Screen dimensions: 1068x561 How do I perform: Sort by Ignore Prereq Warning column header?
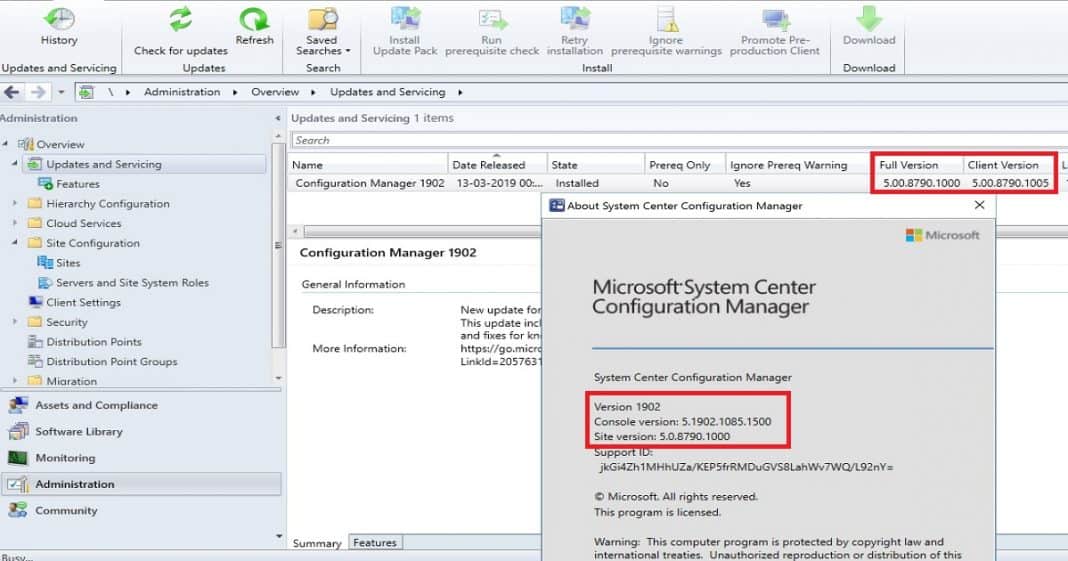pos(798,165)
